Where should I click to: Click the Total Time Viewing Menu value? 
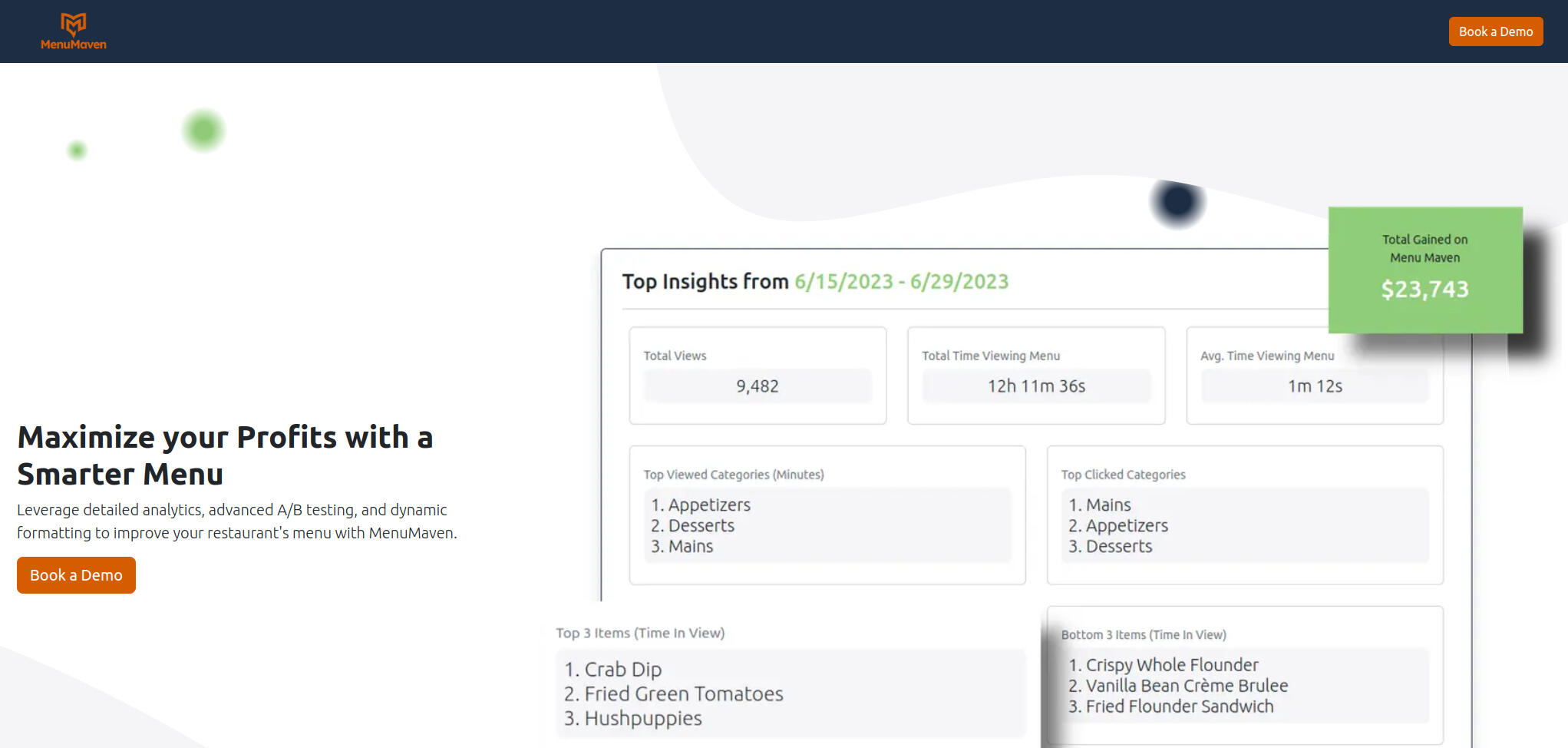(1035, 386)
